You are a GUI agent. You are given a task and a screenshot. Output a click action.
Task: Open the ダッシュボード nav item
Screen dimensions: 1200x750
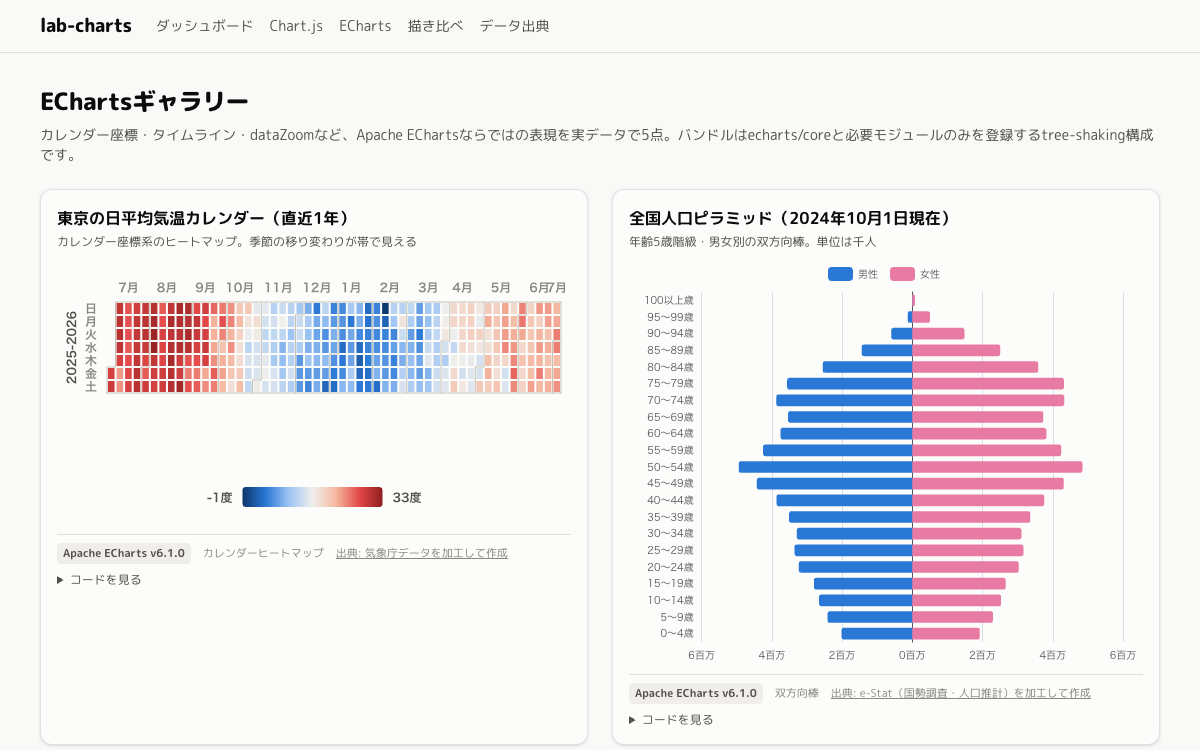pyautogui.click(x=204, y=26)
